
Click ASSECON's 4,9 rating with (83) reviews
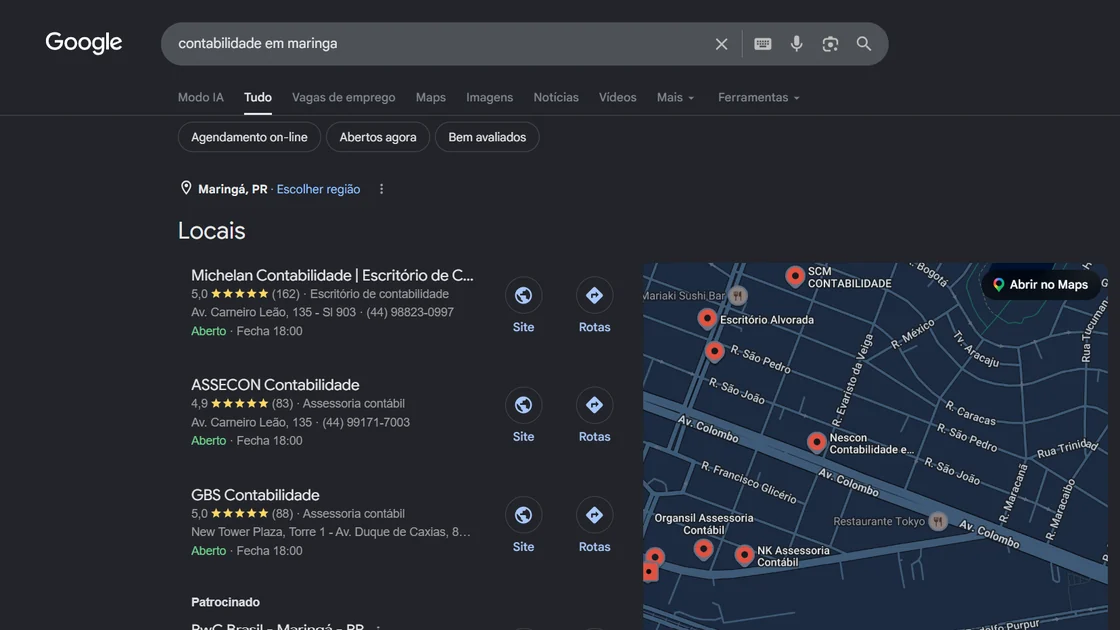click(242, 404)
